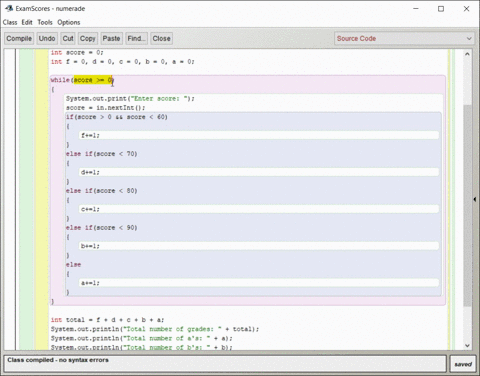Open the Class menu

click(x=10, y=22)
